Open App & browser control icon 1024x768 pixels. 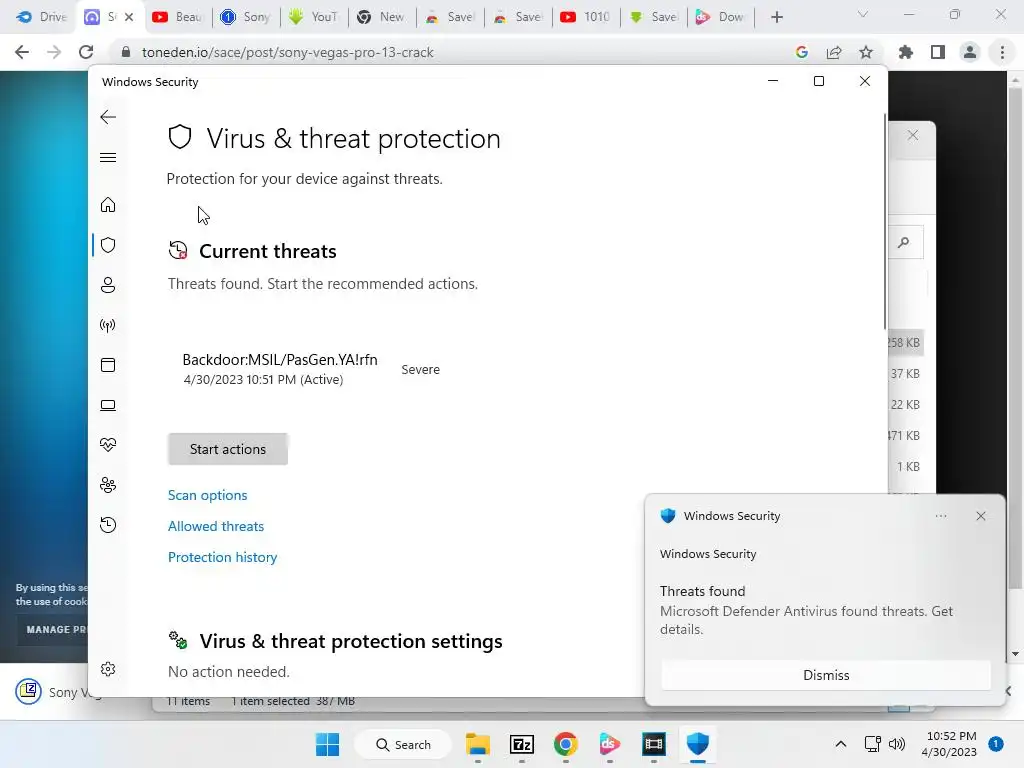pyautogui.click(x=108, y=365)
